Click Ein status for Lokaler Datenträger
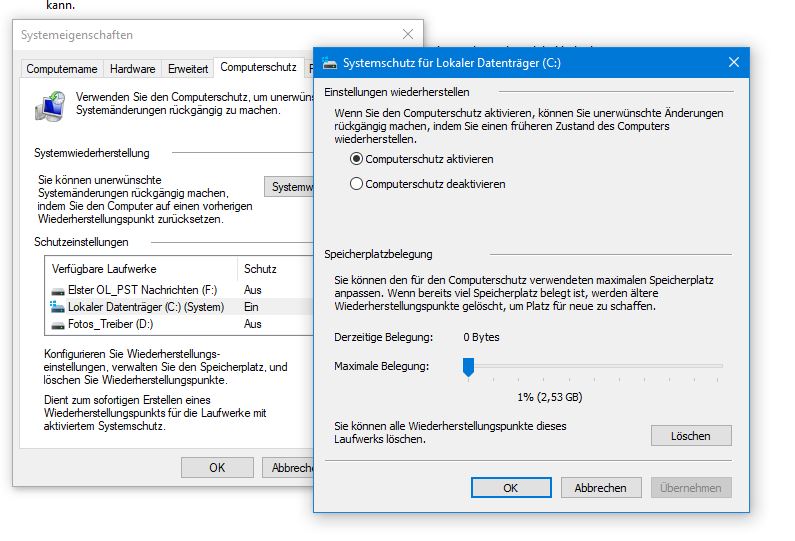Screen dimensions: 795x541 [251, 307]
